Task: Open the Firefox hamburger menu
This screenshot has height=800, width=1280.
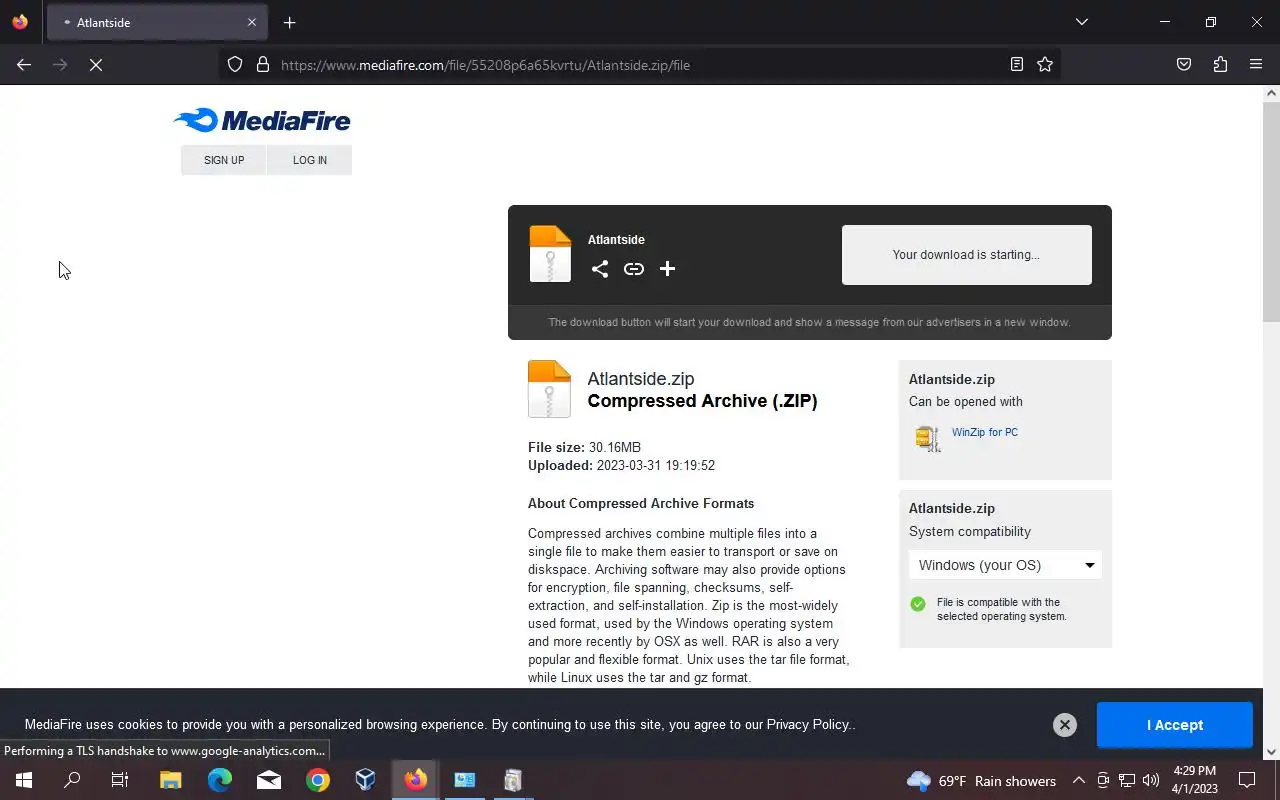Action: click(x=1256, y=65)
